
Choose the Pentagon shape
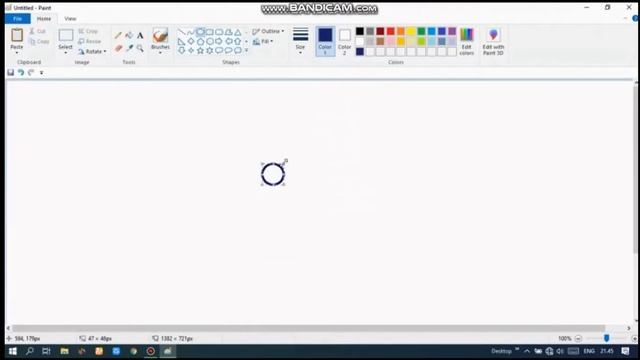(x=200, y=41)
